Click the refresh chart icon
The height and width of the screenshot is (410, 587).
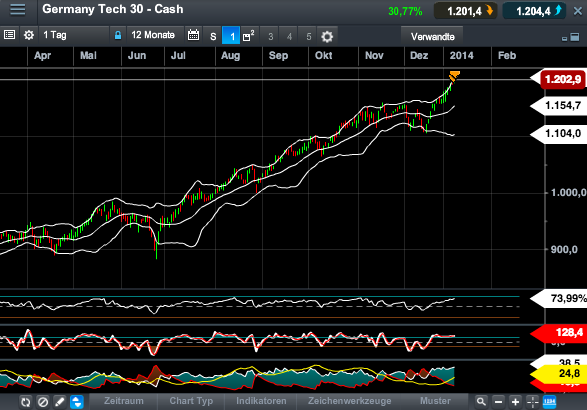click(25, 402)
